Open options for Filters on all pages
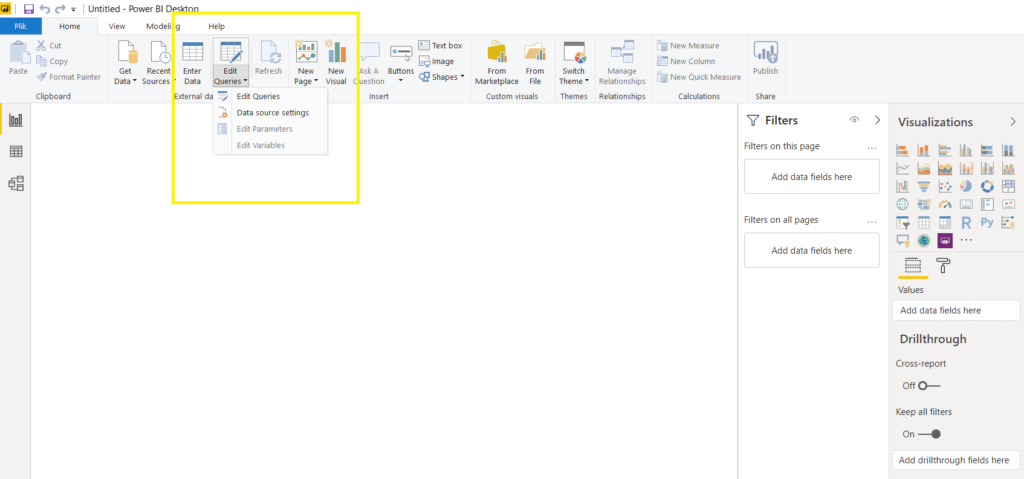This screenshot has height=479, width=1024. [x=871, y=221]
